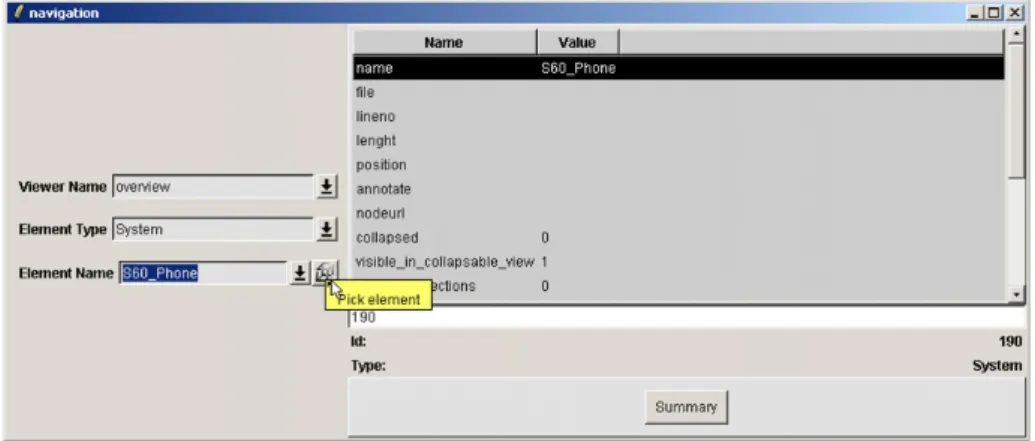Close the navigation window
This screenshot has width=1035, height=441.
coord(1014,13)
